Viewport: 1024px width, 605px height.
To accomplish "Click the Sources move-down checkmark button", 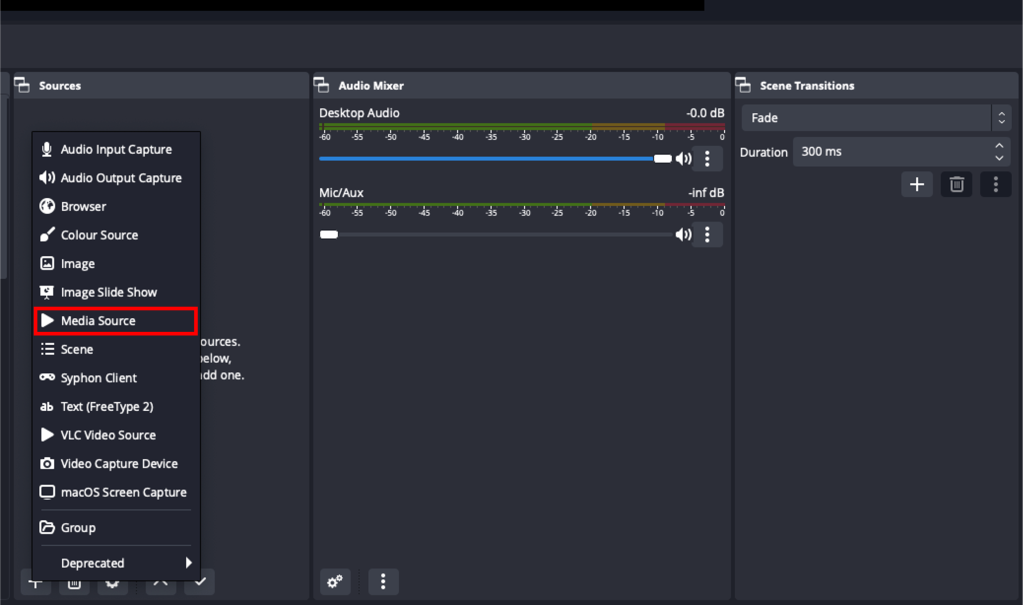I will [200, 581].
